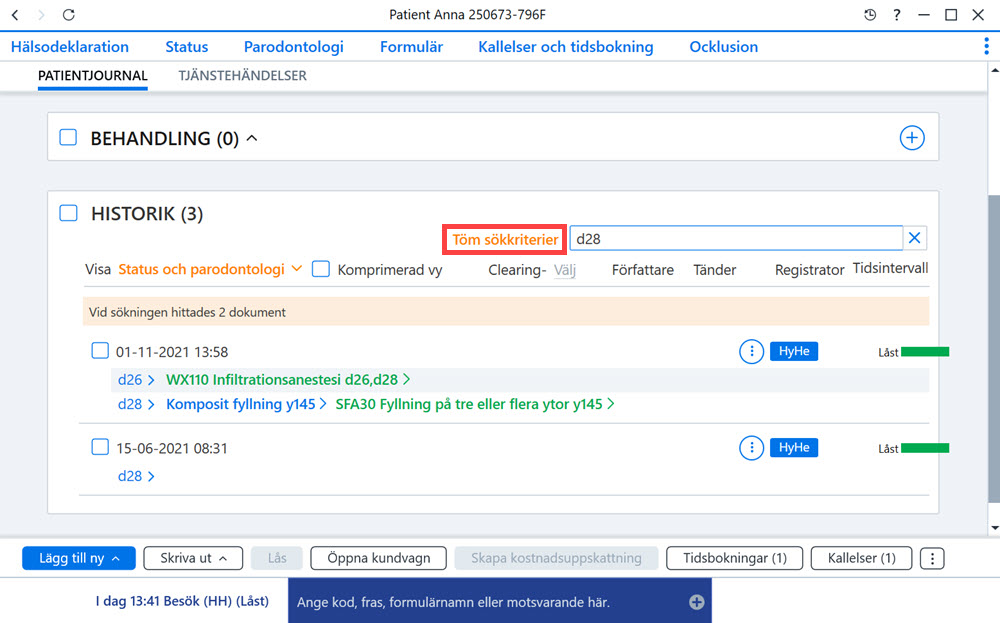The width and height of the screenshot is (1000, 623).
Task: Click the Töm sökkriterier link
Action: click(x=505, y=240)
